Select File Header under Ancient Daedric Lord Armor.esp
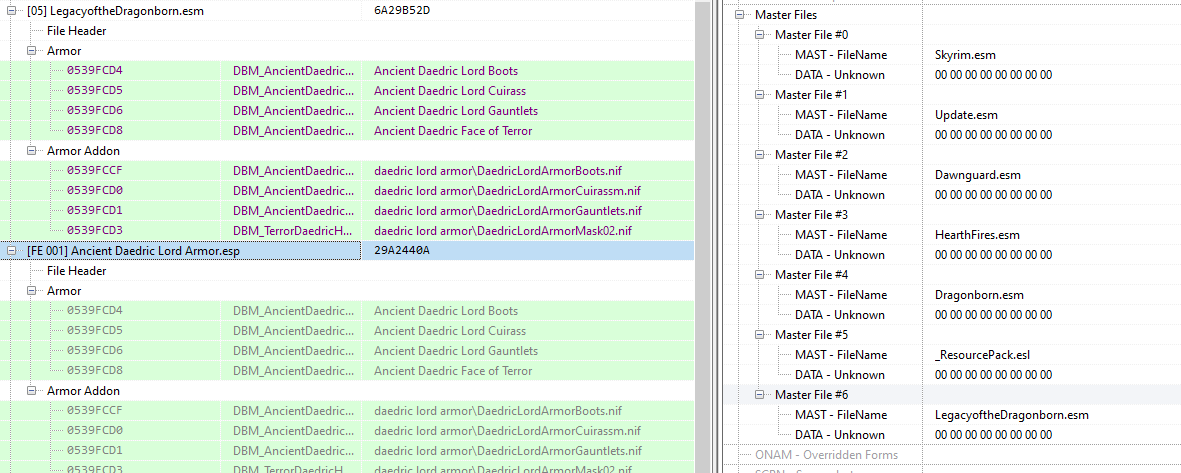The image size is (1181, 473). click(x=76, y=270)
